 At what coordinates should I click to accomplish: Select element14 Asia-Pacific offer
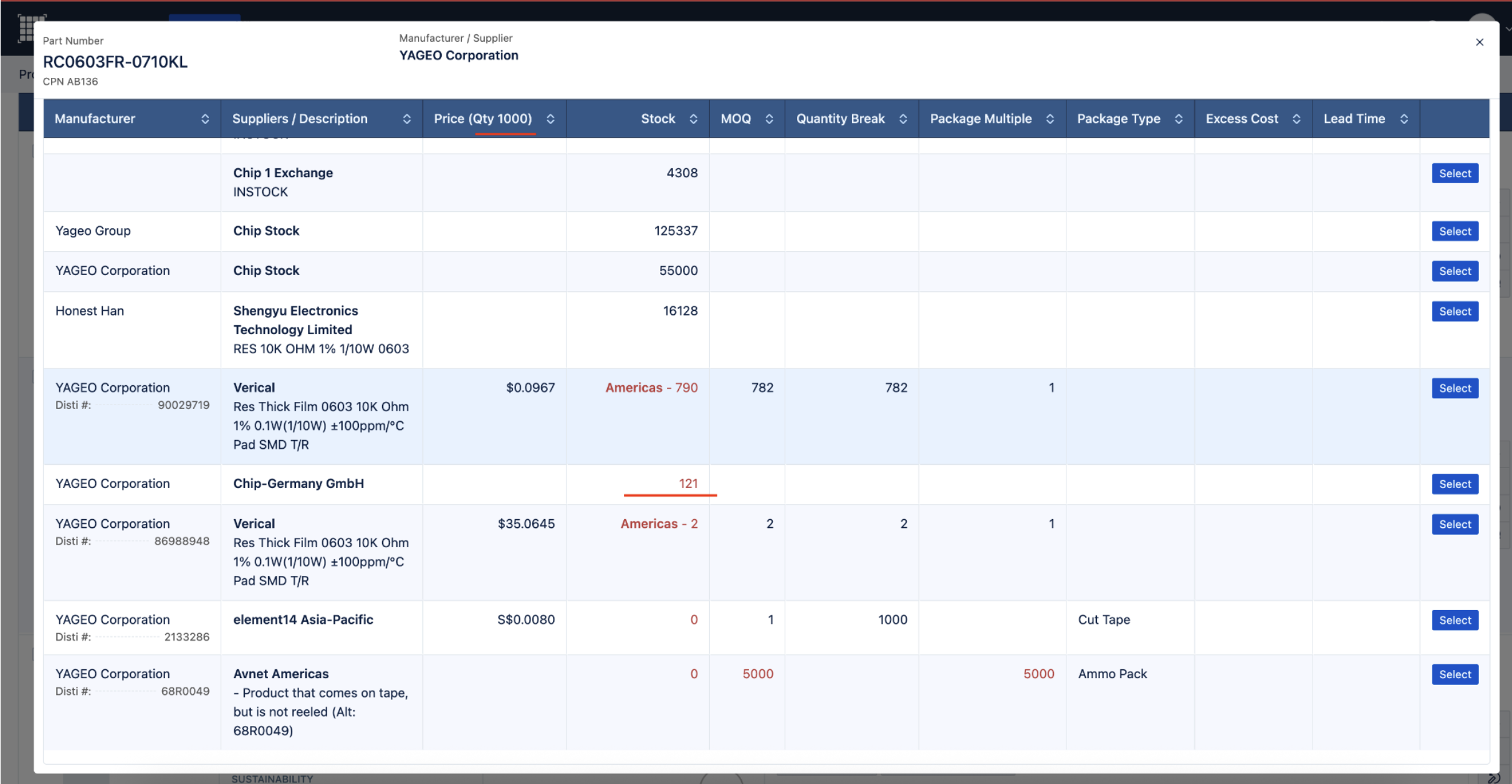(x=1455, y=621)
